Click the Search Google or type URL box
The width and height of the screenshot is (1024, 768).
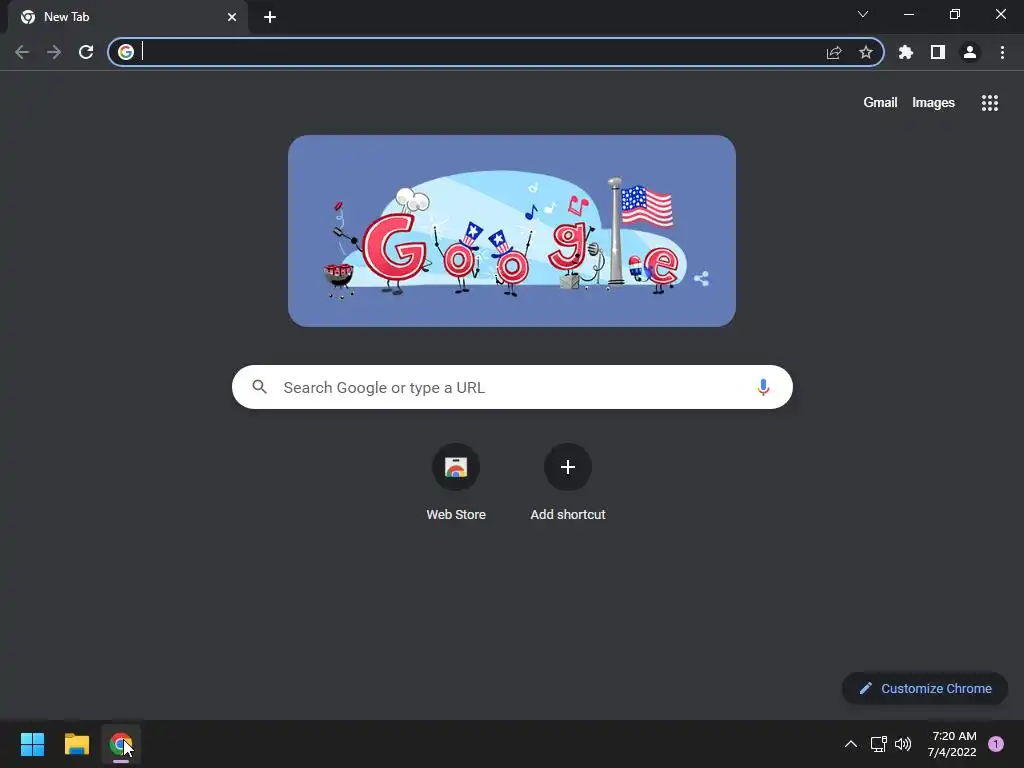(x=512, y=387)
